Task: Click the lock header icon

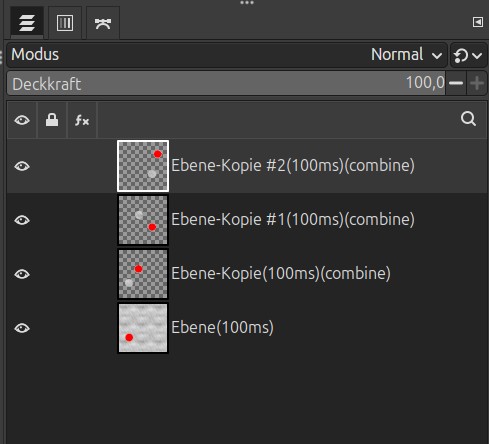Action: (x=52, y=120)
